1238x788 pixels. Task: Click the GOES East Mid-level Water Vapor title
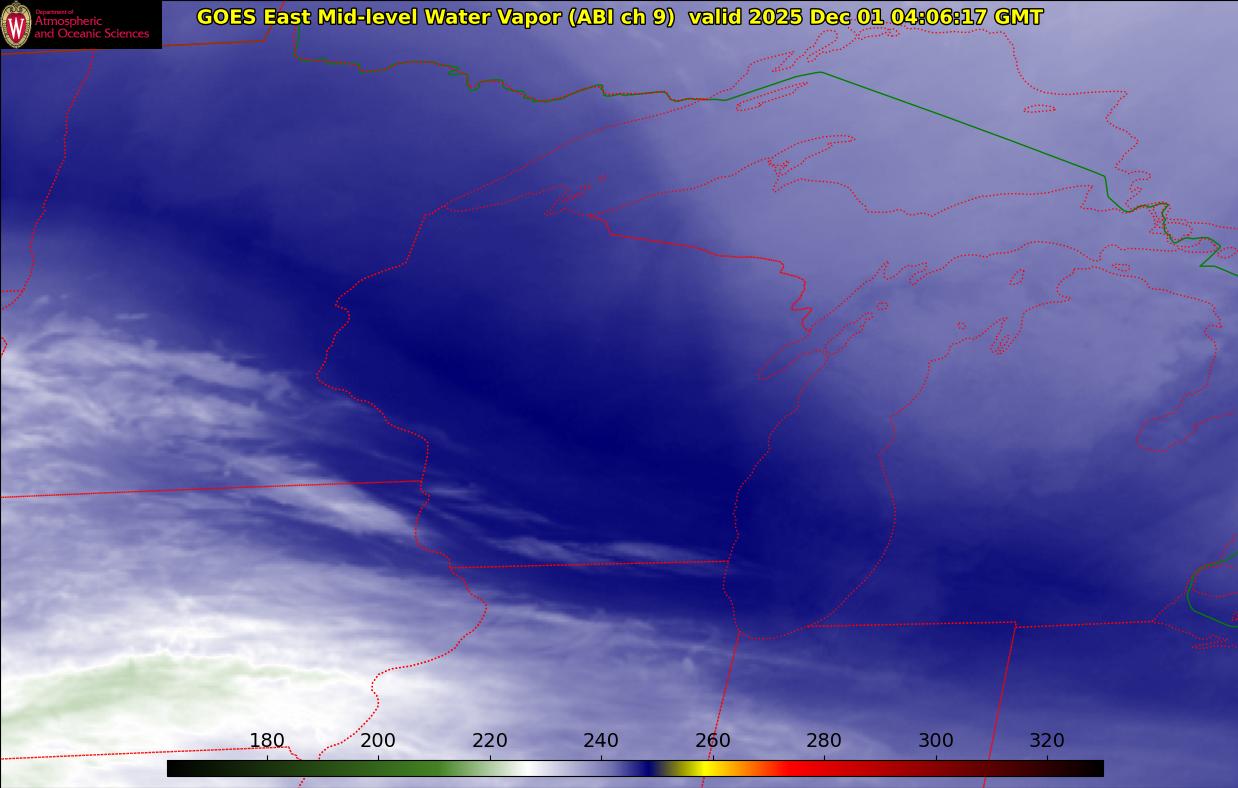(x=378, y=17)
